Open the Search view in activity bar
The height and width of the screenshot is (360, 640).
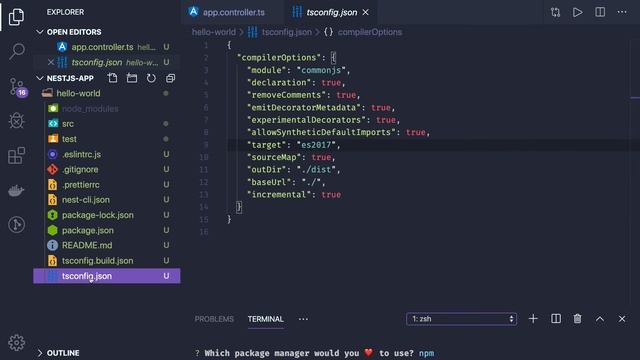tap(16, 51)
